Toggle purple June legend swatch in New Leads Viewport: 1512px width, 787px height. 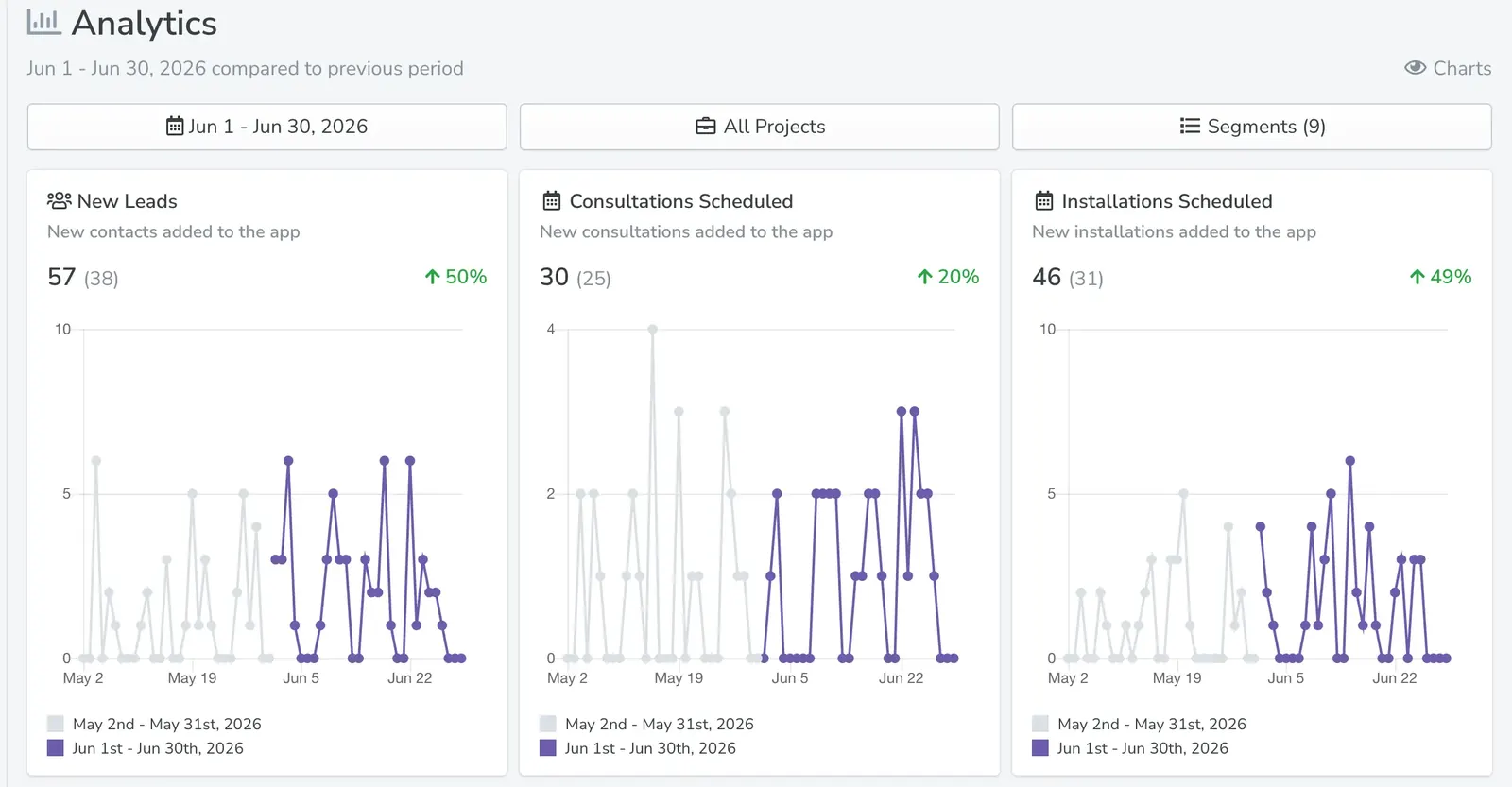click(56, 747)
